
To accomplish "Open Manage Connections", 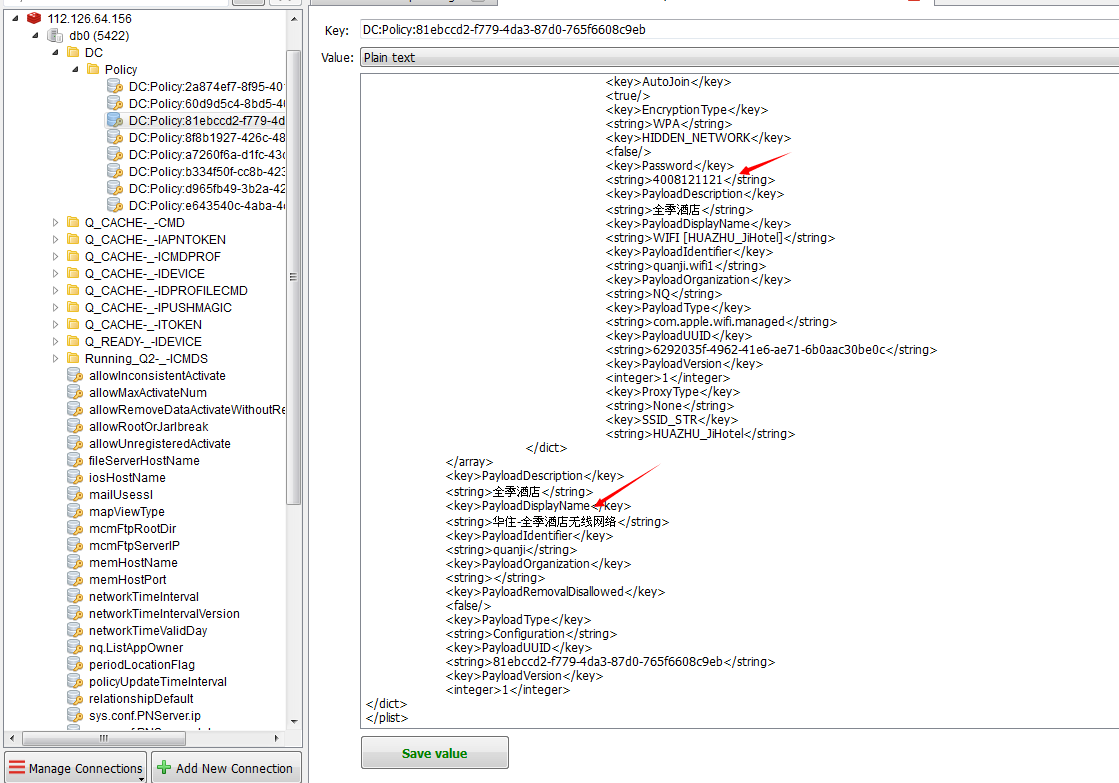I will click(x=76, y=768).
